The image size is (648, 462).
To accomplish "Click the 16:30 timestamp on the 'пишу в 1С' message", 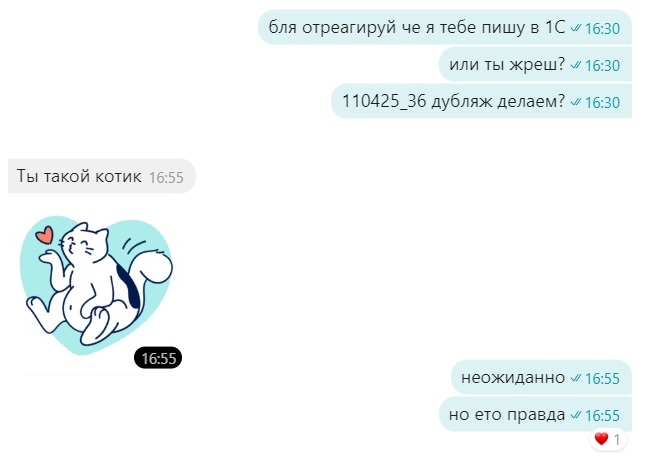I will point(603,29).
